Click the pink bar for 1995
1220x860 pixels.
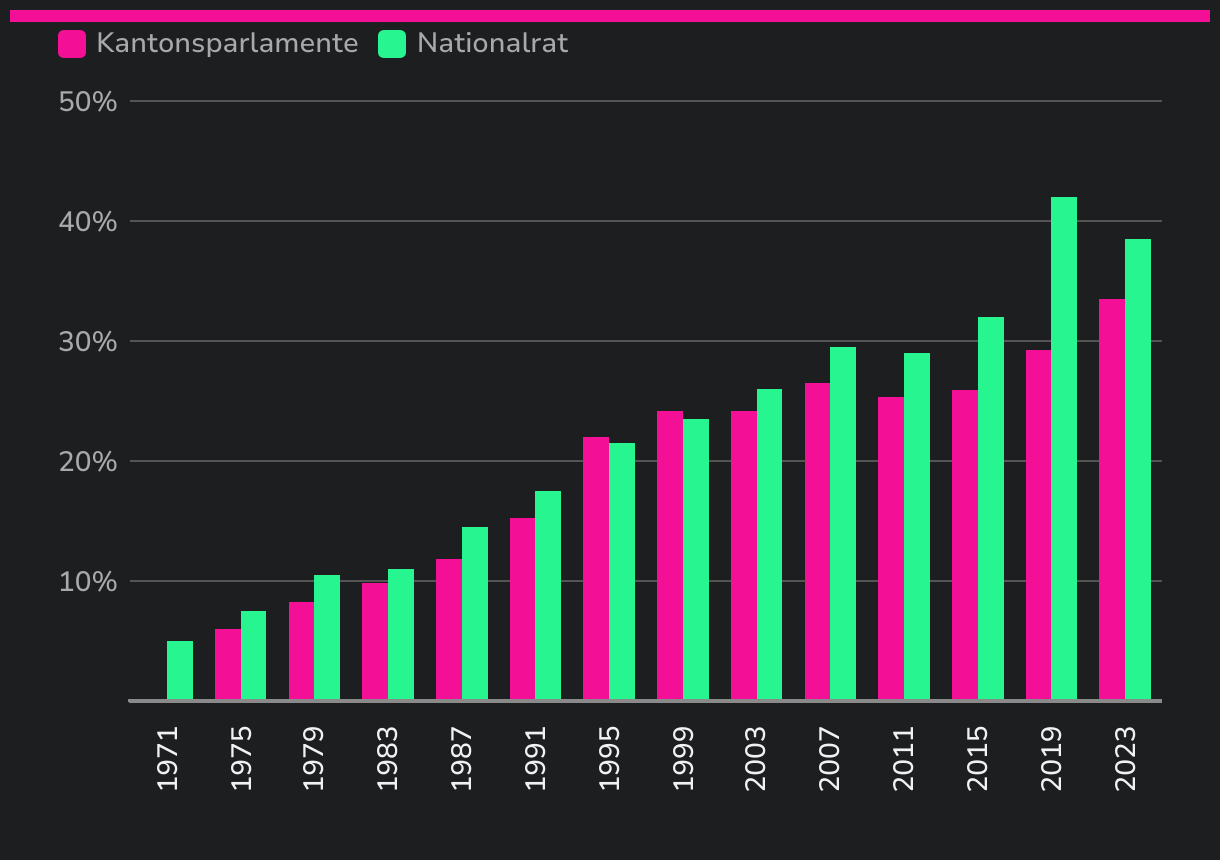coord(596,568)
